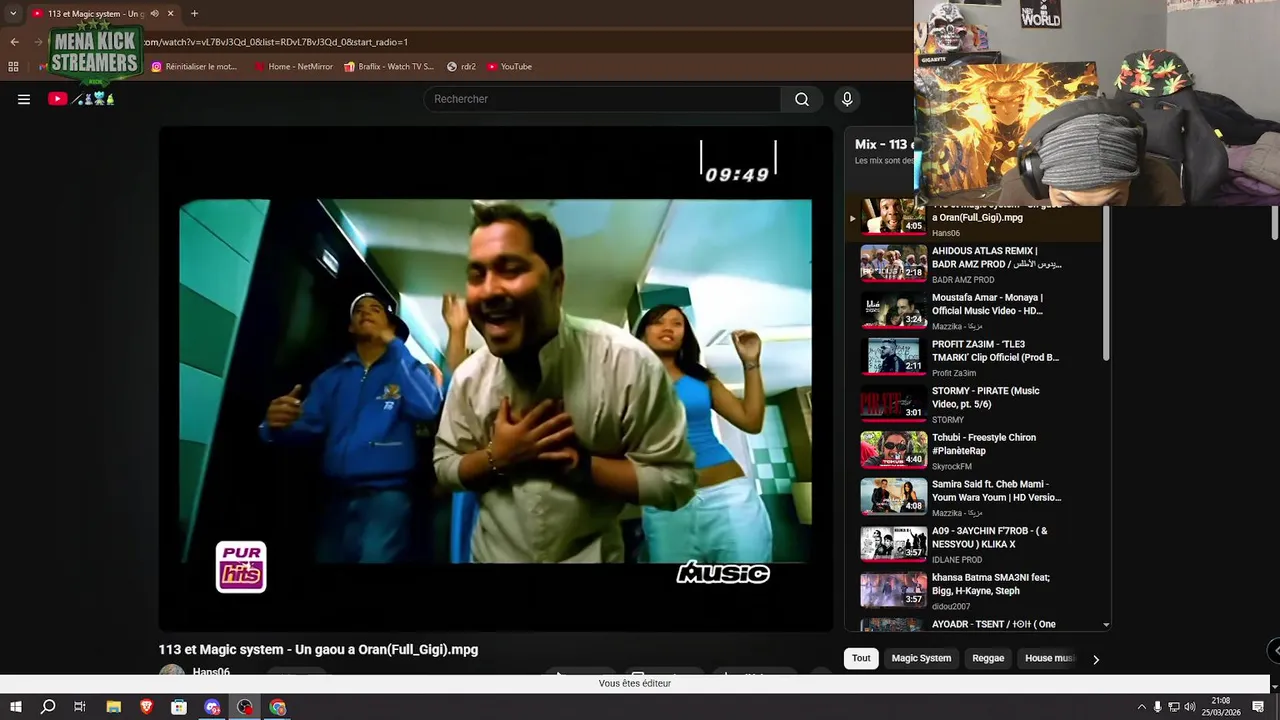The height and width of the screenshot is (720, 1280).
Task: Show more filter chips with right arrow
Action: coord(1096,659)
